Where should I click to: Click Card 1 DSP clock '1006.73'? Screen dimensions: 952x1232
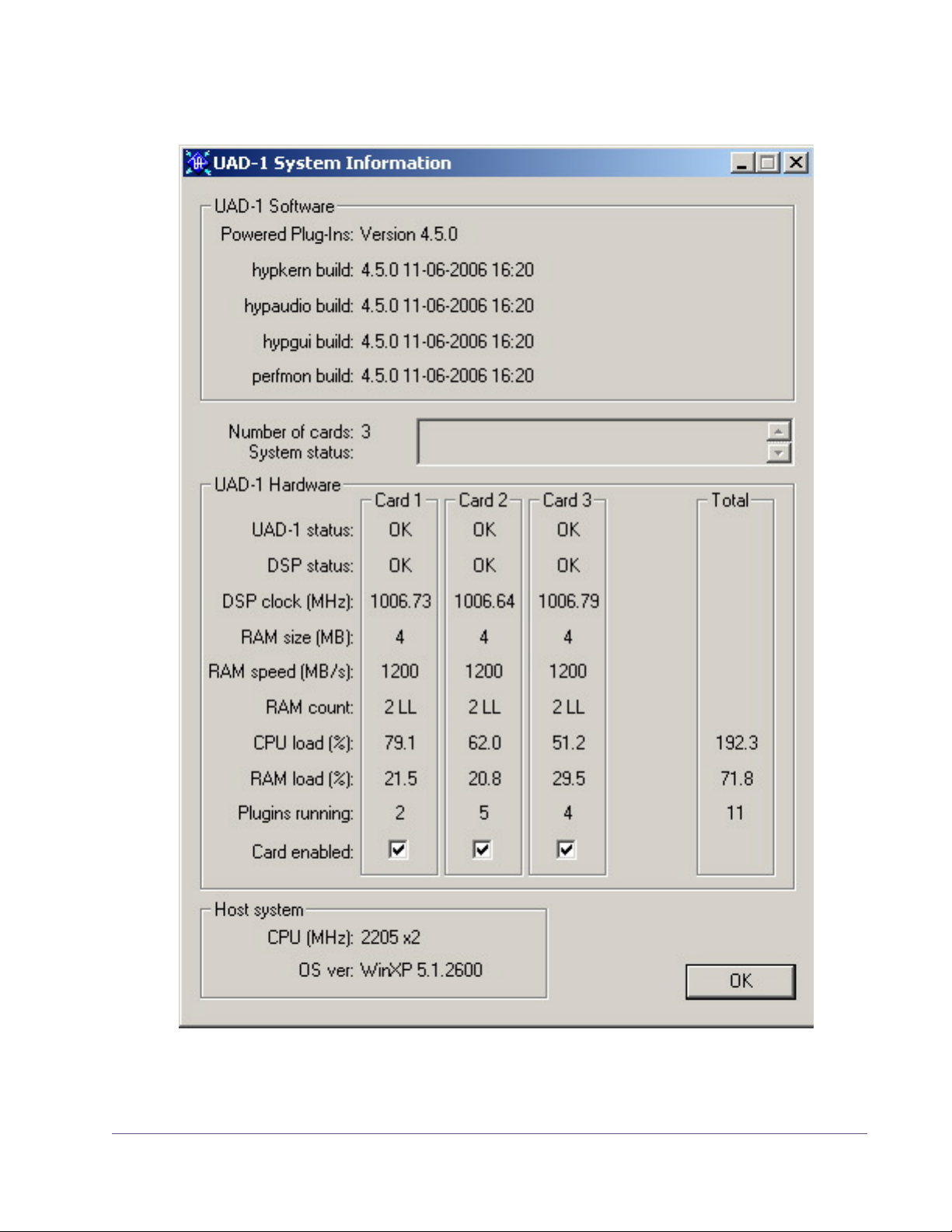coord(400,601)
